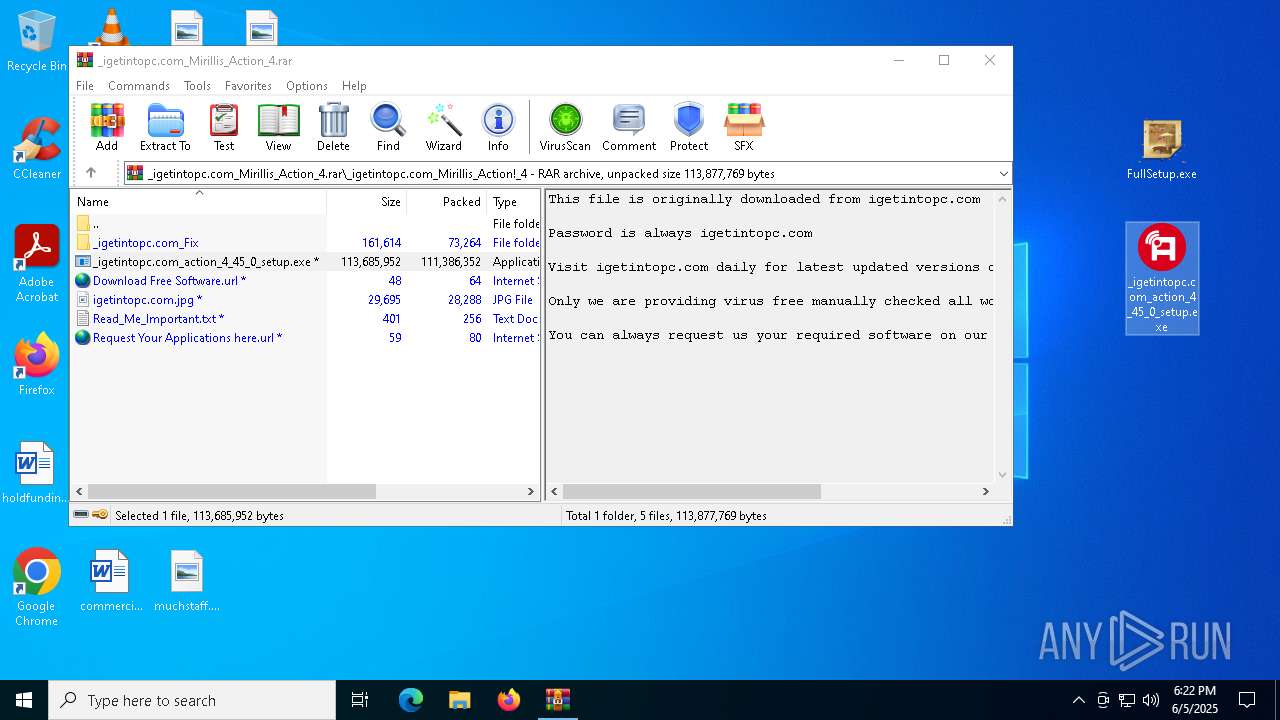Select the Adobe Acrobat desktop icon
This screenshot has height=720, width=1280.
(37, 263)
